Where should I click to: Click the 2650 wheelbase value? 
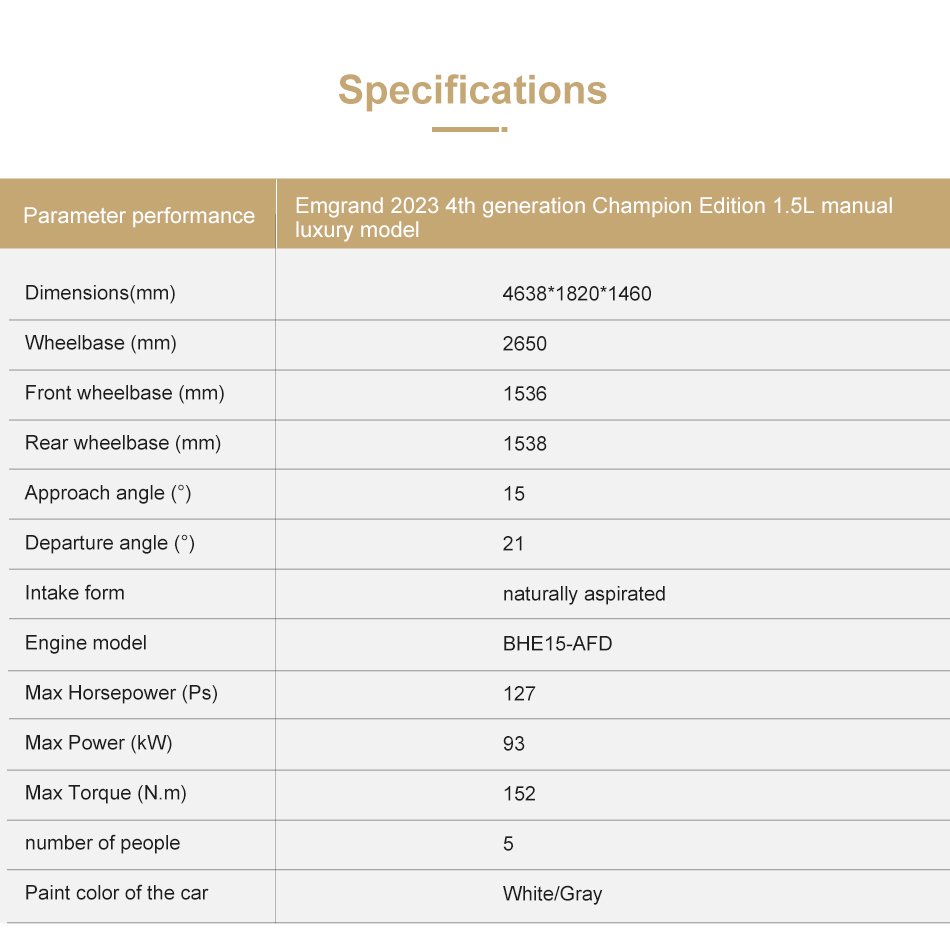[x=525, y=344]
